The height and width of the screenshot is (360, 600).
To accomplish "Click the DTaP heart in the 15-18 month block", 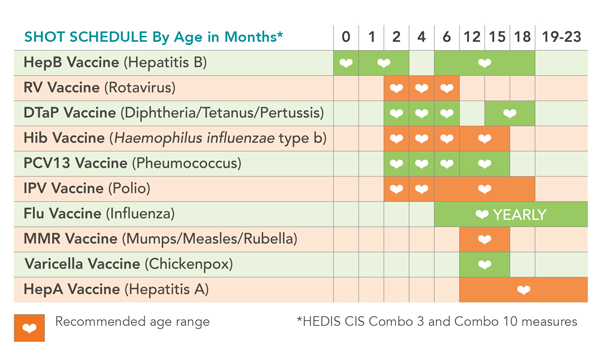I will [510, 113].
